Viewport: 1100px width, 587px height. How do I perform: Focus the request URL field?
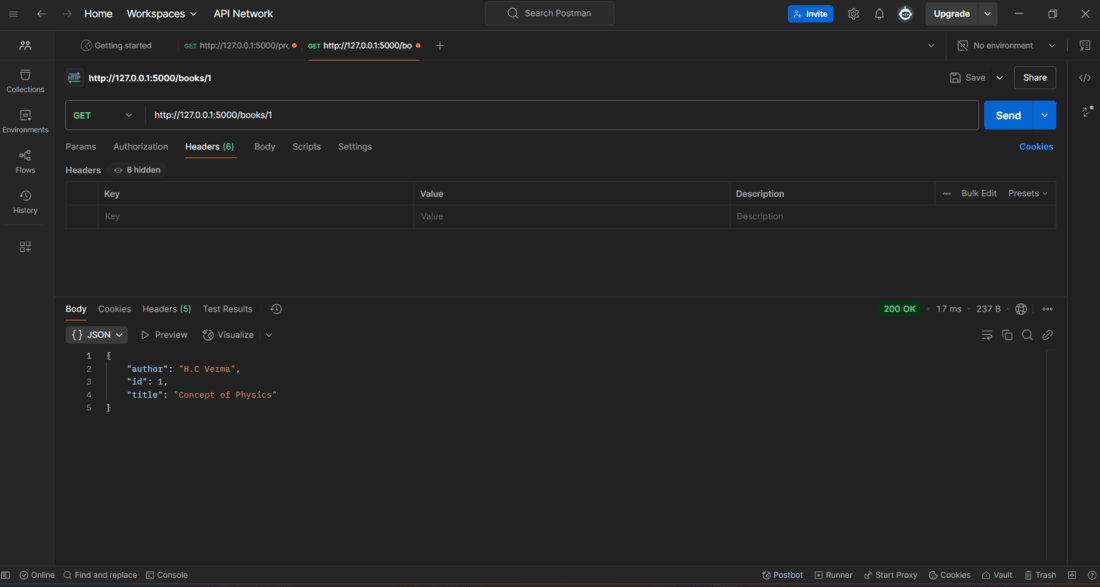[561, 115]
